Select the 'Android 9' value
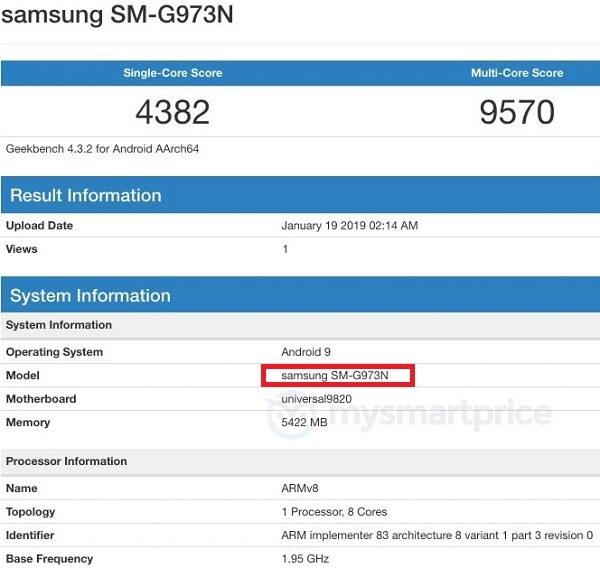 click(x=306, y=352)
